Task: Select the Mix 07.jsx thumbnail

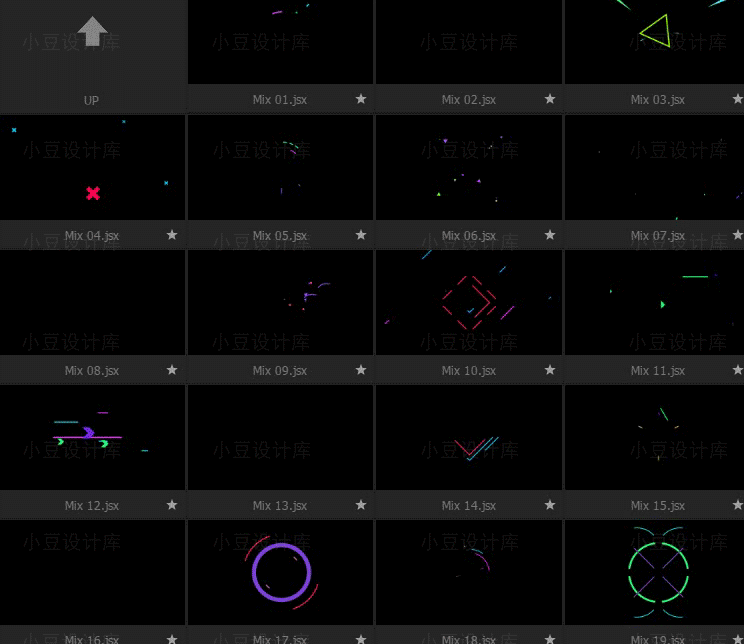Action: click(x=655, y=168)
